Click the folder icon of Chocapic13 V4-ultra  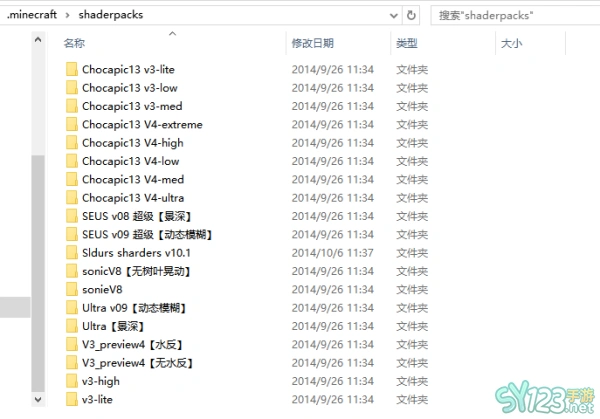pos(72,198)
